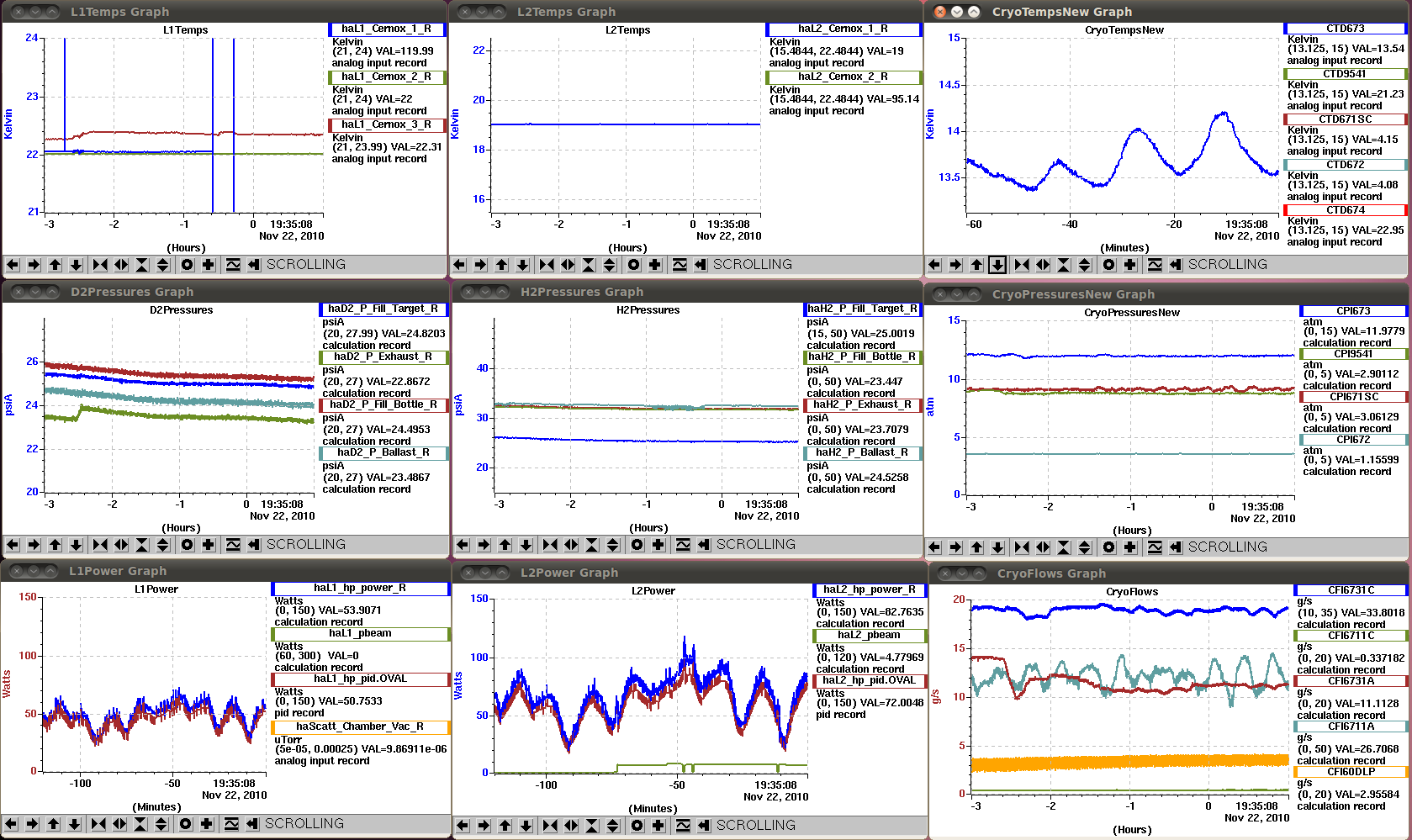Select CFI6711A curve in CryoFlows legend
The image size is (1412, 840).
[x=1351, y=726]
